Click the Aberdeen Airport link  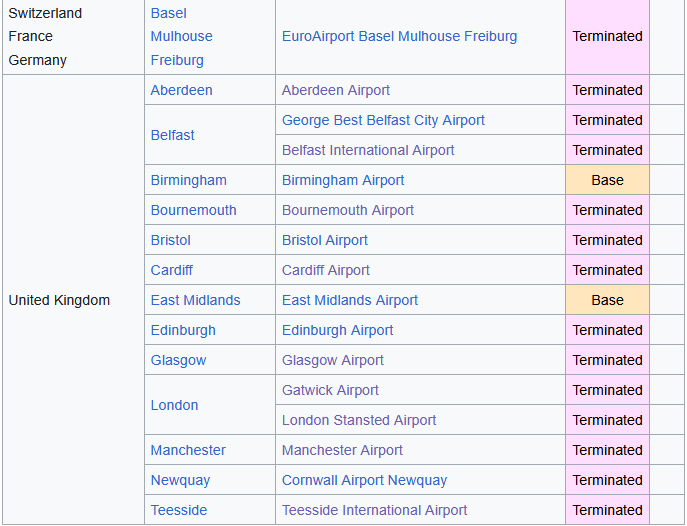[336, 90]
